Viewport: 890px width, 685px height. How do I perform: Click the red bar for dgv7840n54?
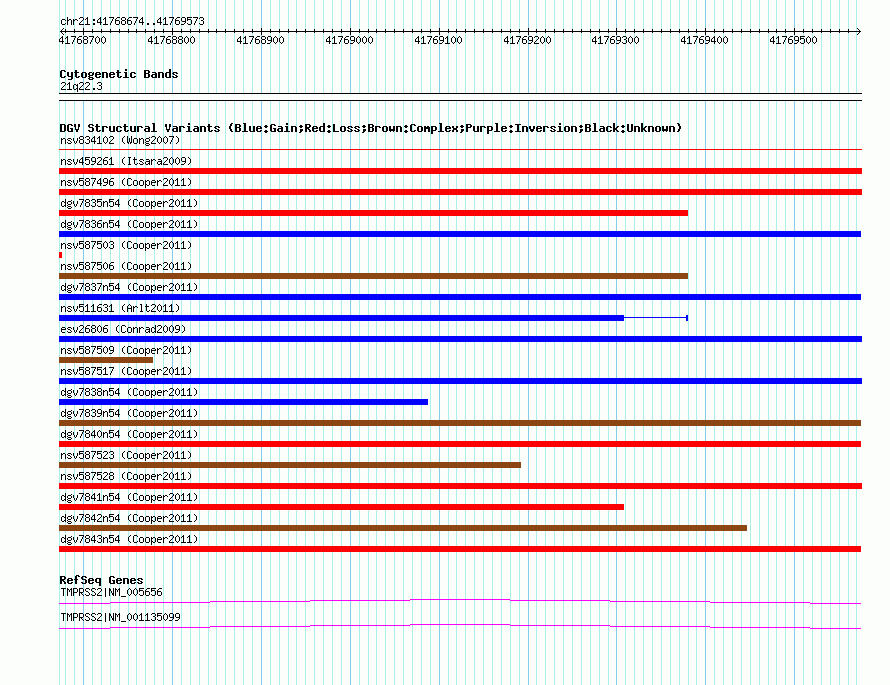[x=460, y=444]
